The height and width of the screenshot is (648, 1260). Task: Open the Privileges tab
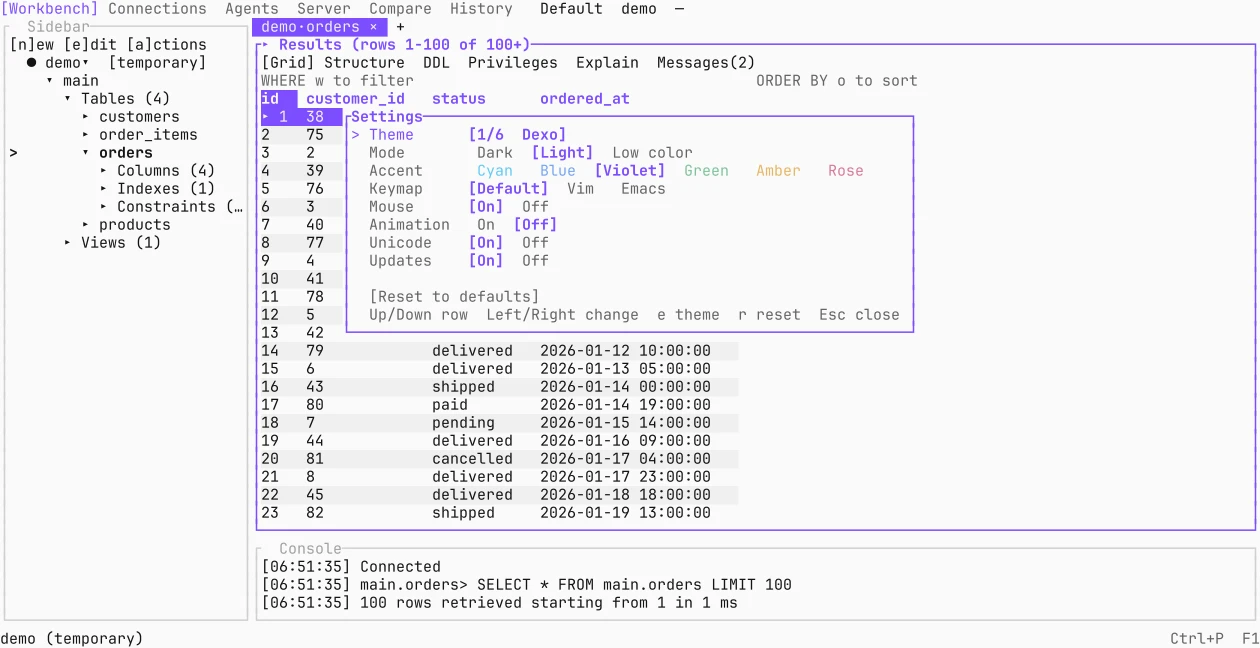(513, 63)
